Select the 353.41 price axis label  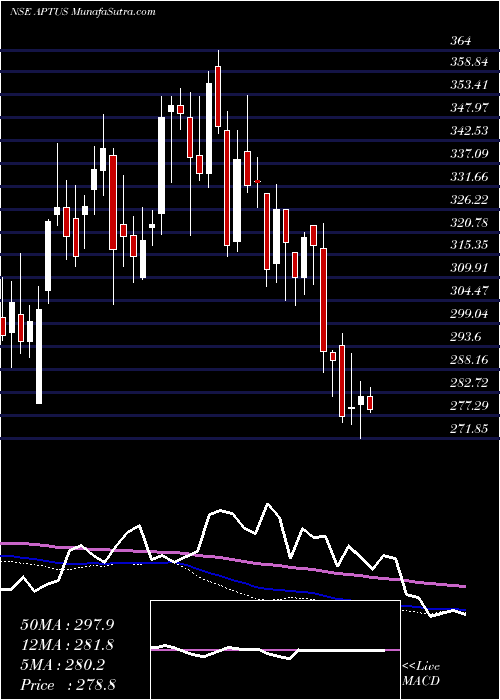tap(468, 85)
